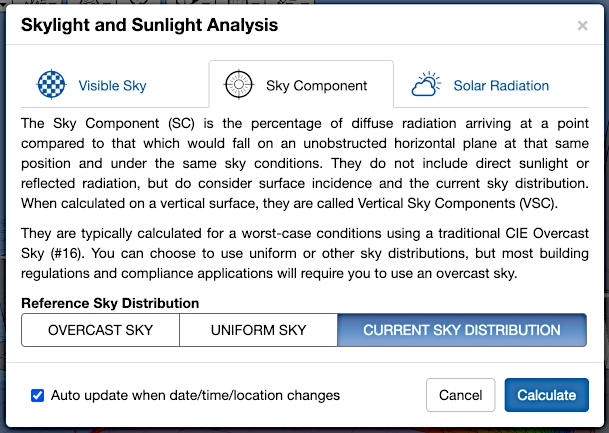Uncheck the Auto update checkbox
The width and height of the screenshot is (609, 433).
pos(38,395)
